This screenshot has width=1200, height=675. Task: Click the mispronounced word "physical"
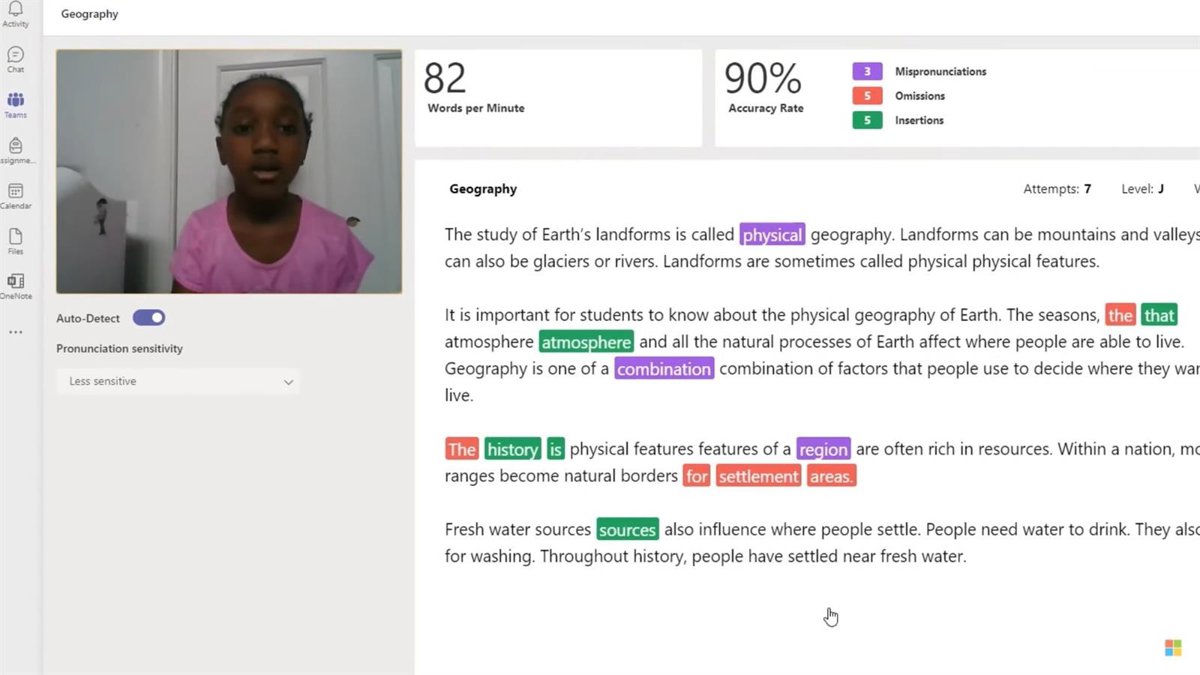[772, 235]
